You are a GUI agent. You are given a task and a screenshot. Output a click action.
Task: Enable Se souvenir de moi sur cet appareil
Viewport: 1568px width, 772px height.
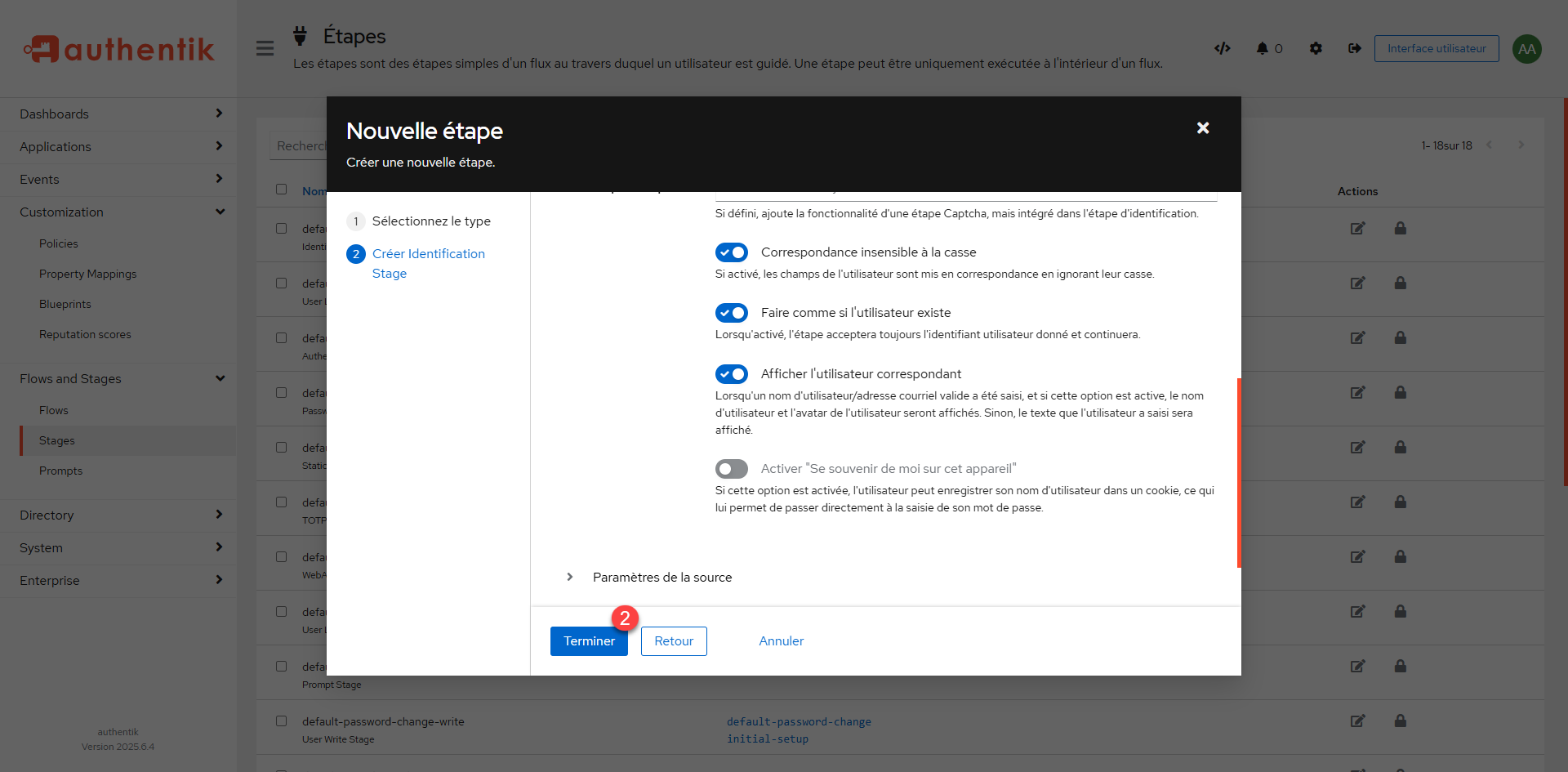(732, 469)
